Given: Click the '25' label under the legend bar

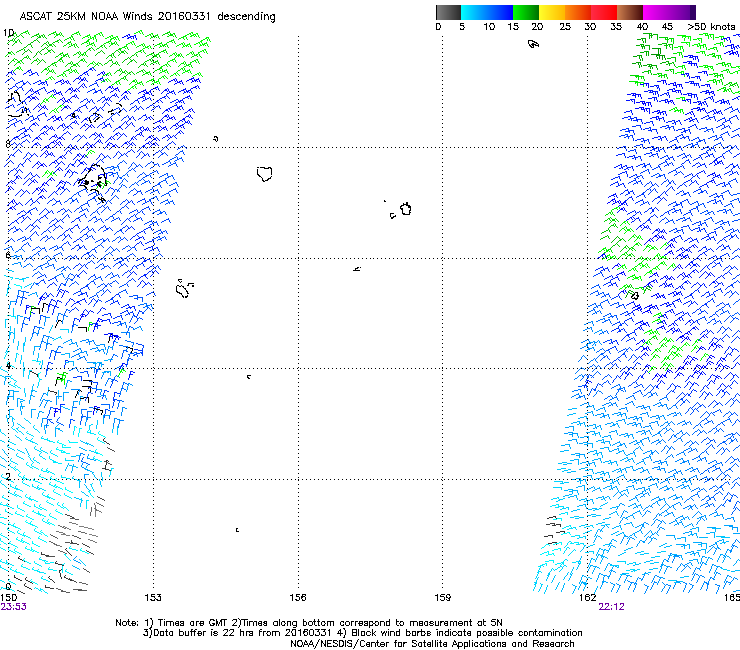Looking at the screenshot, I should pos(565,27).
